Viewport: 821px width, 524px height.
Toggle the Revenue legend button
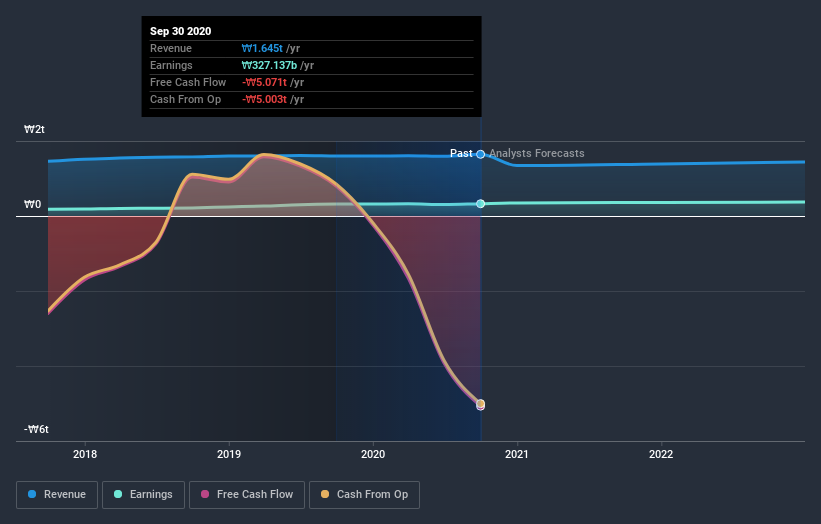[57, 495]
